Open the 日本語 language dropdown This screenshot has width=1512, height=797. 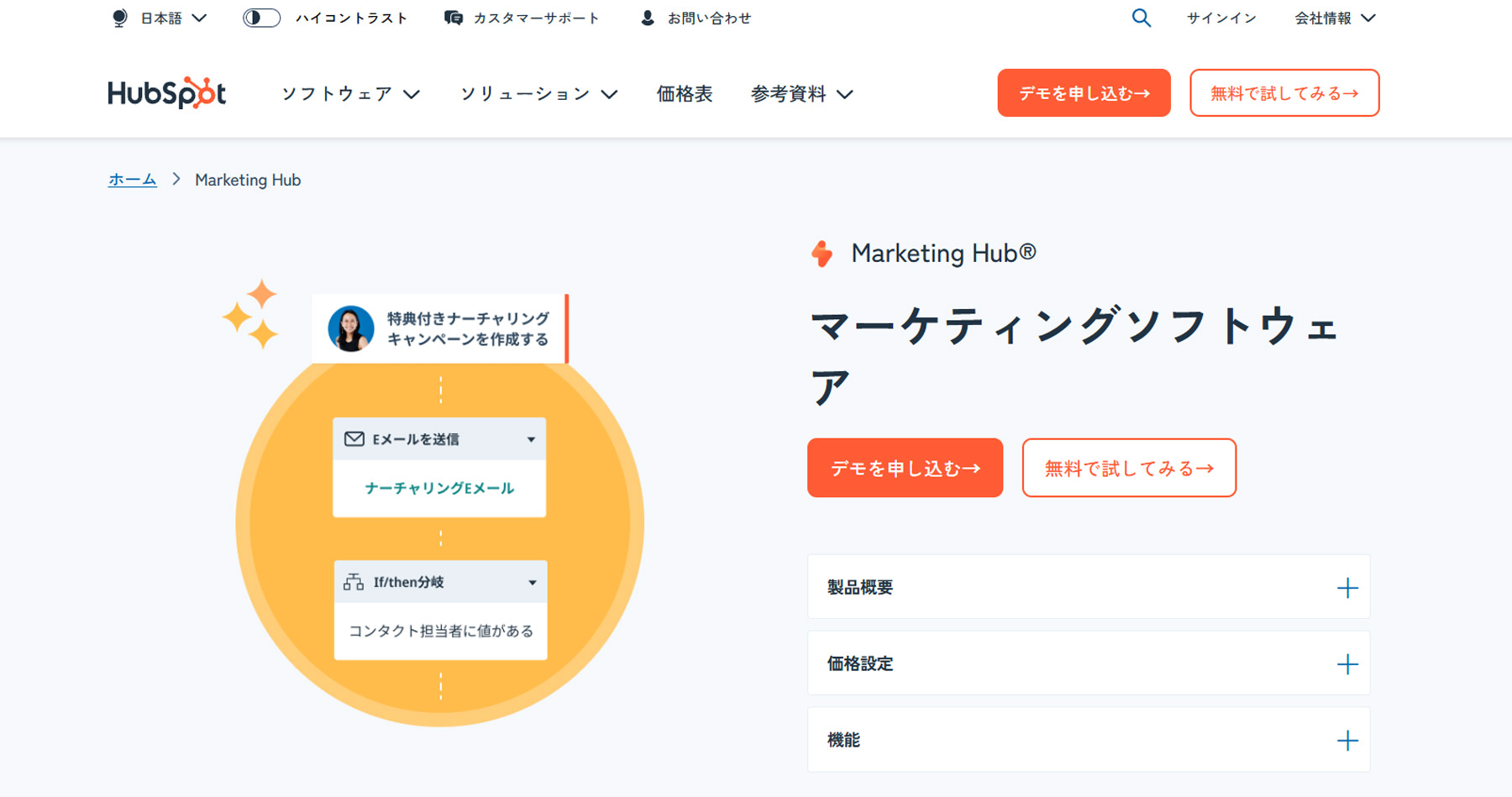[x=173, y=18]
